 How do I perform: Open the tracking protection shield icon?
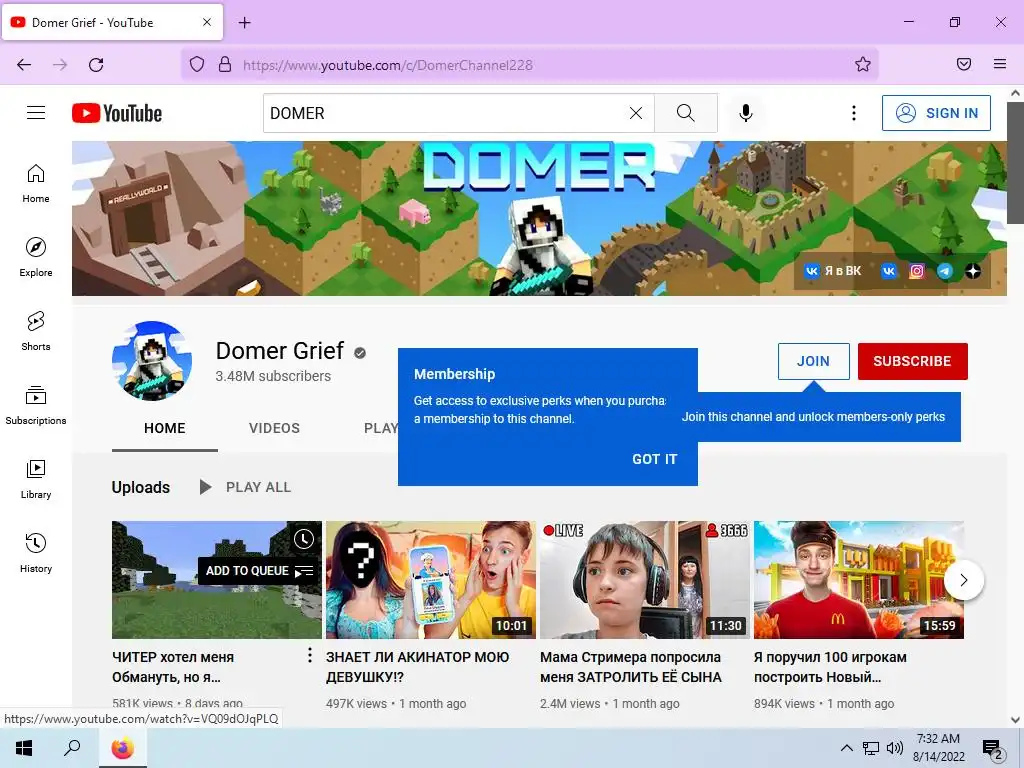click(x=197, y=65)
